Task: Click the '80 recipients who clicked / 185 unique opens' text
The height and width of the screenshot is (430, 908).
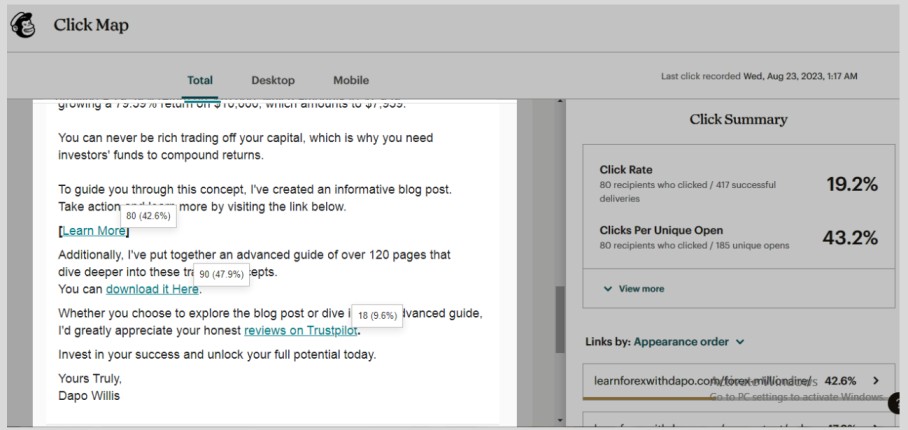Action: point(694,245)
